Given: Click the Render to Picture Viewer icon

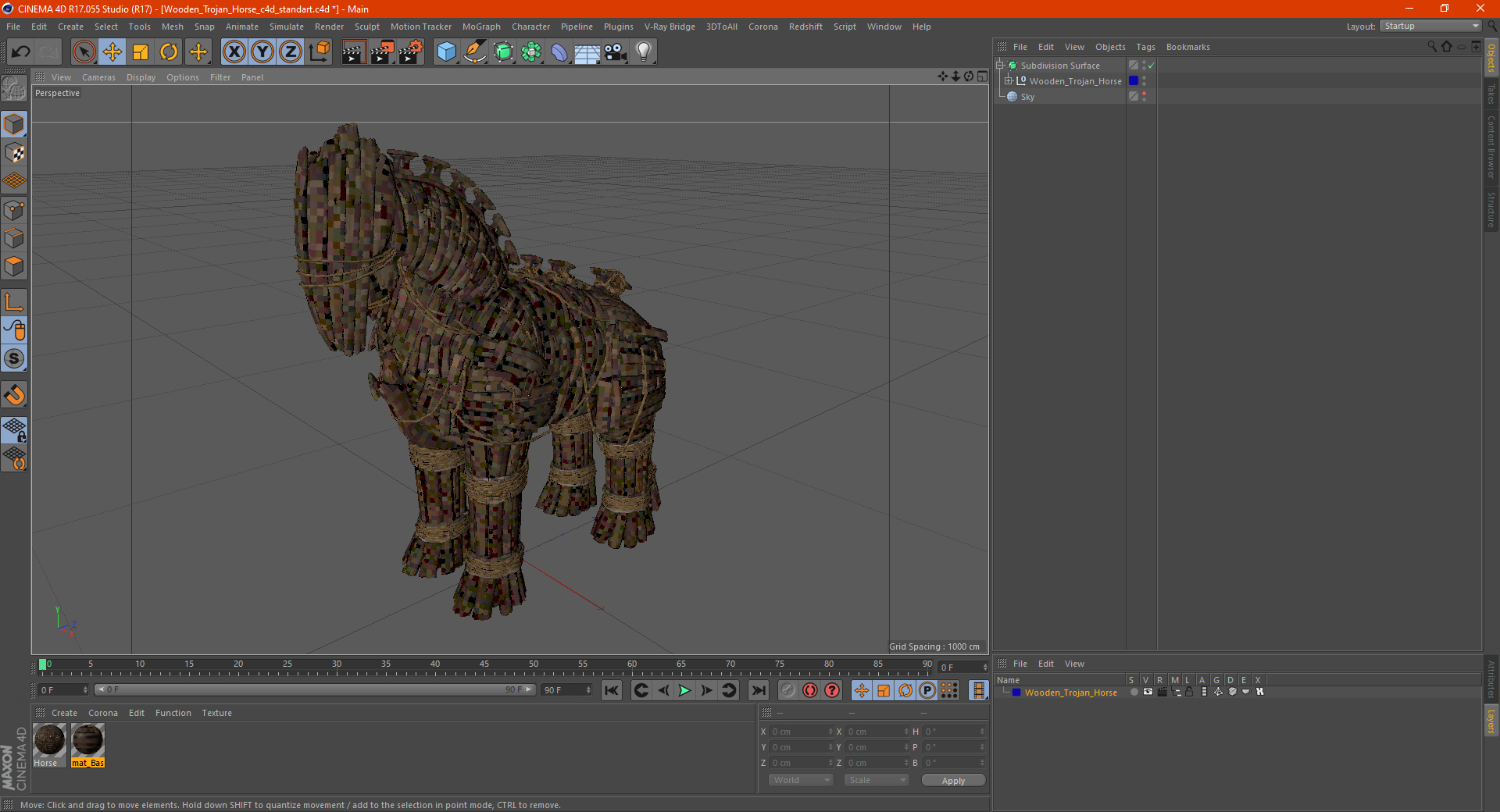Looking at the screenshot, I should 382,52.
